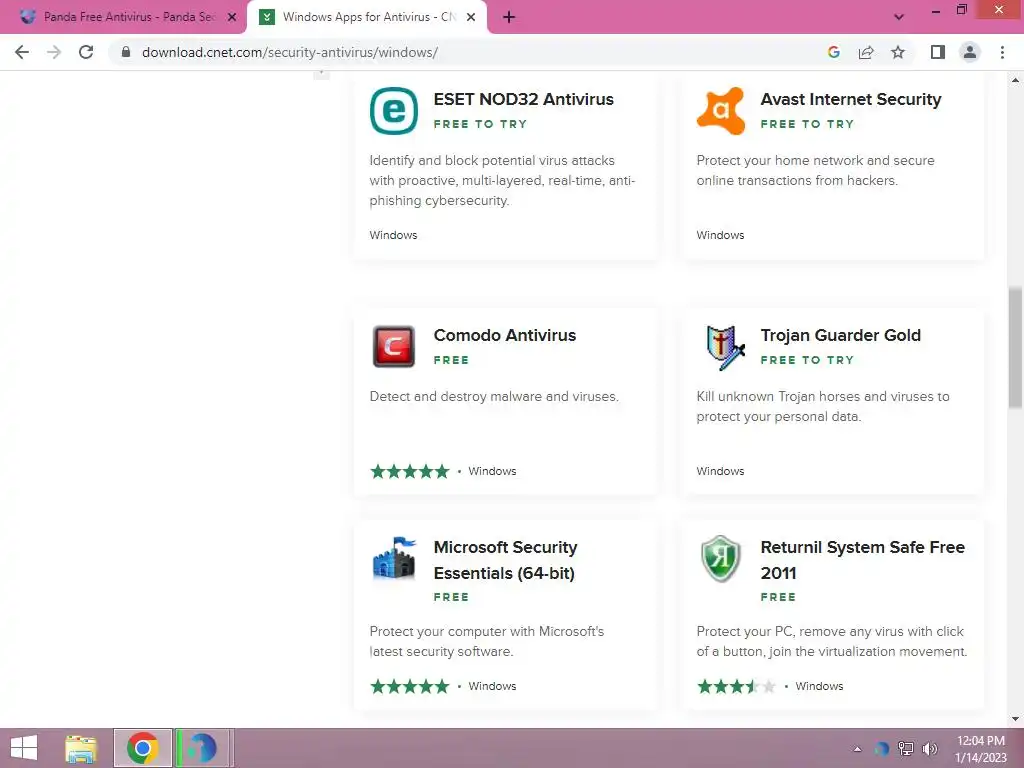Click 'Detect and destroy malware and viruses.' text
This screenshot has width=1024, height=768.
pyautogui.click(x=494, y=396)
